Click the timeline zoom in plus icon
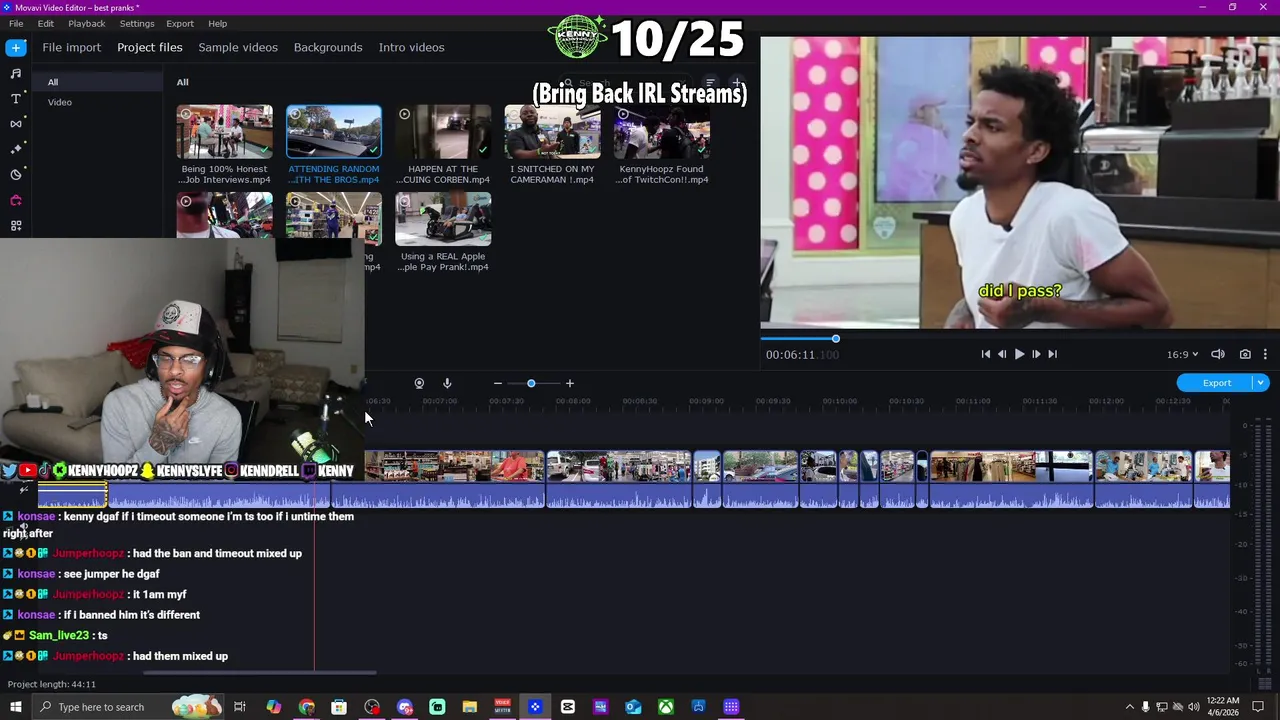 tap(570, 383)
